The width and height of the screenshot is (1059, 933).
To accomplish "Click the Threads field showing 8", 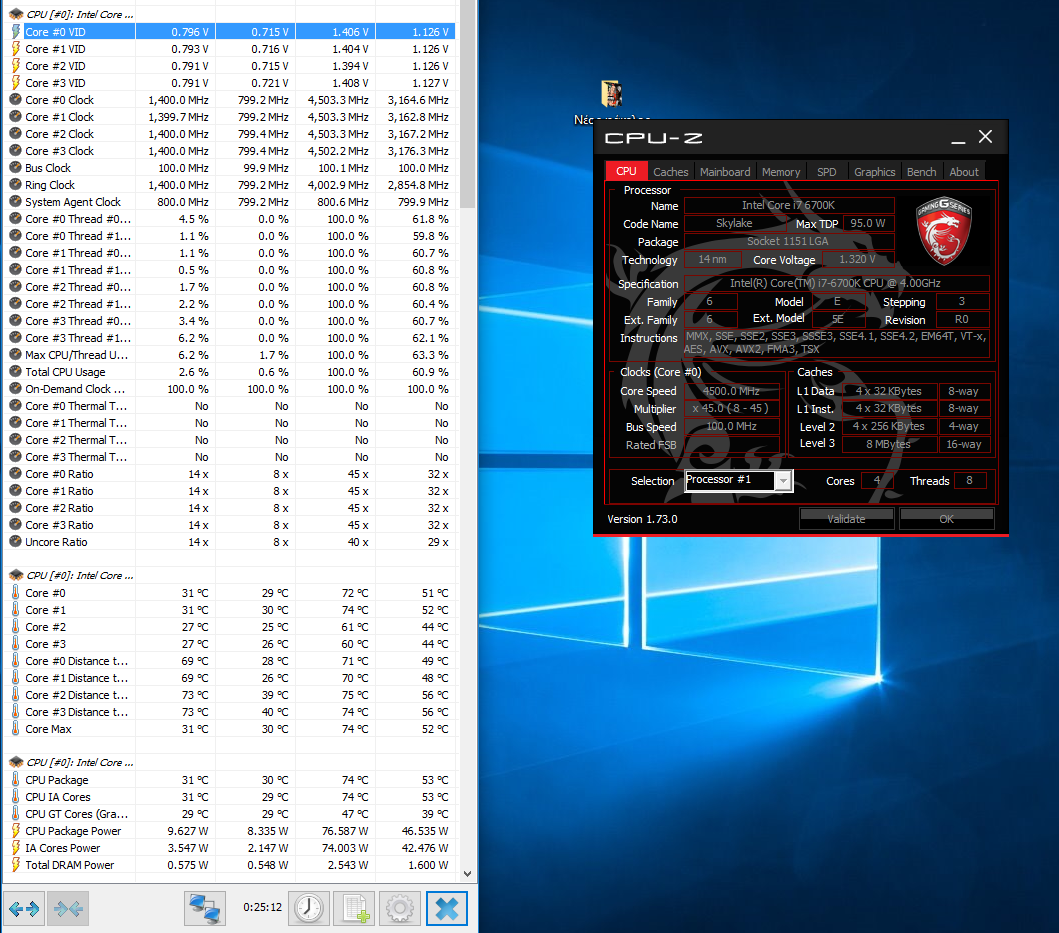I will point(969,480).
